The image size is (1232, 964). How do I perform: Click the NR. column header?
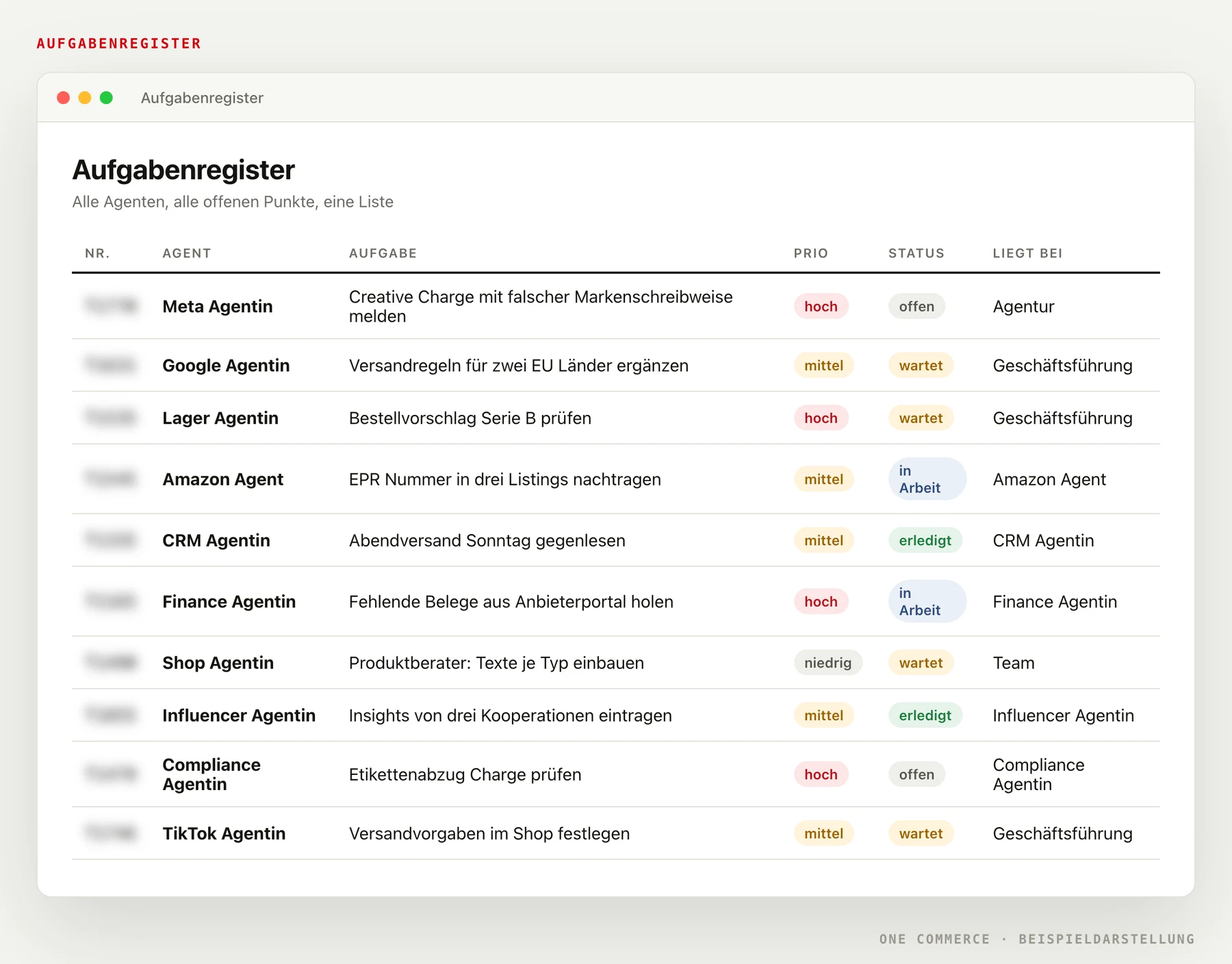pos(97,253)
